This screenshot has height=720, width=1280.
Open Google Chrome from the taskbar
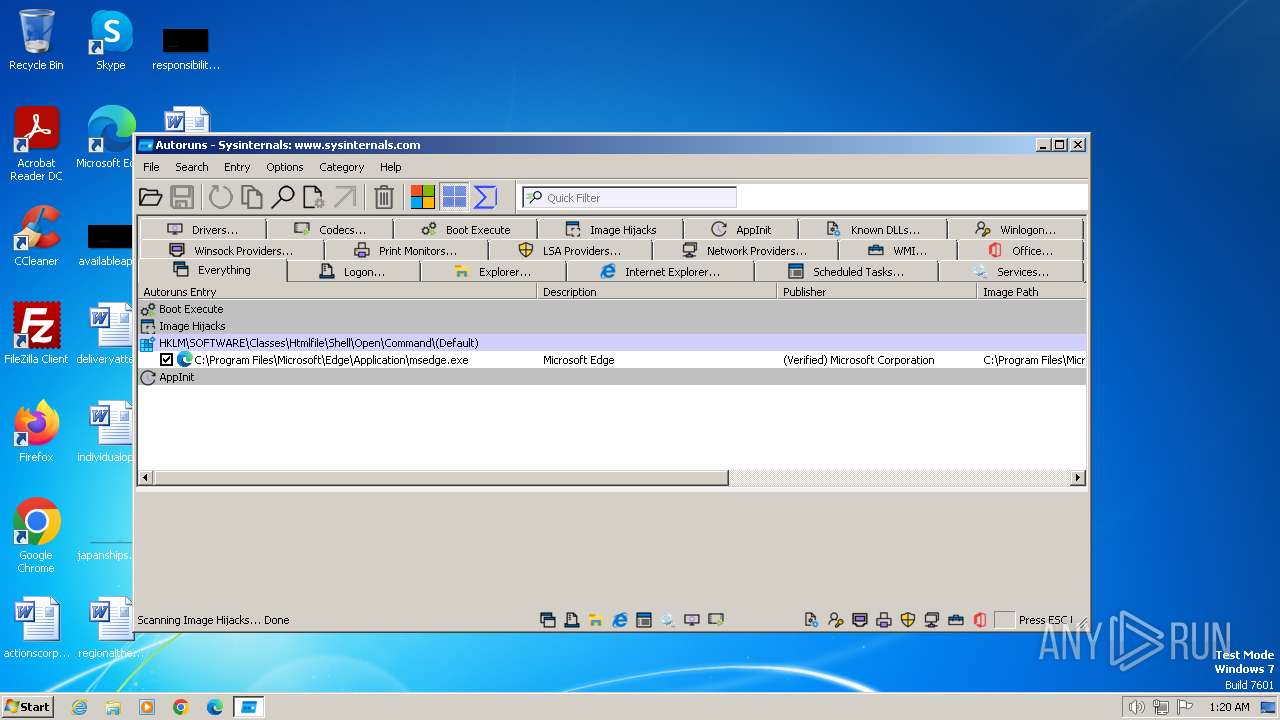181,707
